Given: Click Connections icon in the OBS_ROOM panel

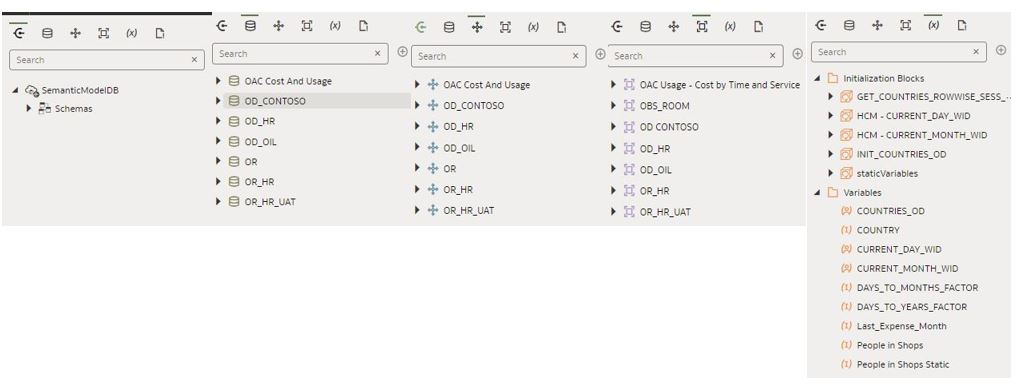Looking at the screenshot, I should (617, 27).
